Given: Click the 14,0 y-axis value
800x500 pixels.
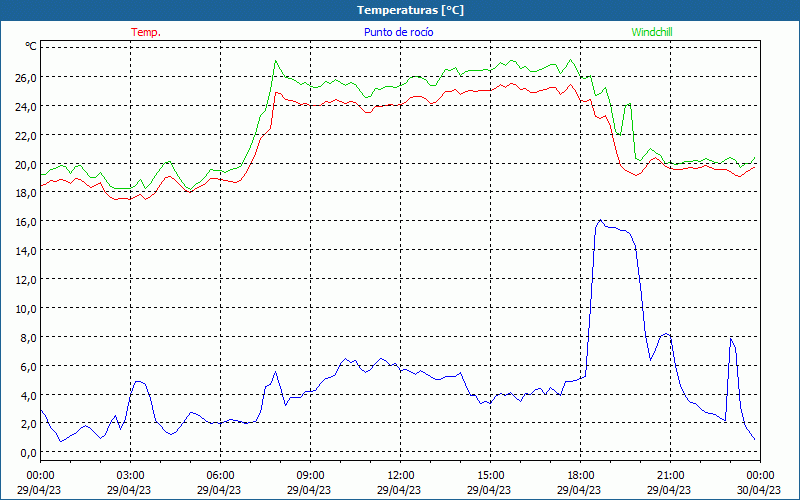Looking at the screenshot, I should point(27,251).
